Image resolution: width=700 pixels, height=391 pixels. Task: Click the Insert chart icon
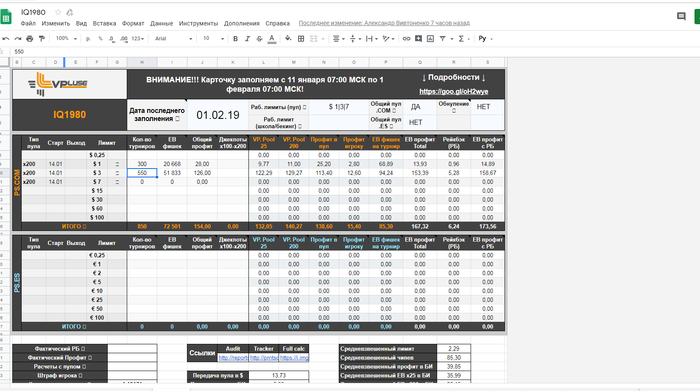(x=430, y=39)
